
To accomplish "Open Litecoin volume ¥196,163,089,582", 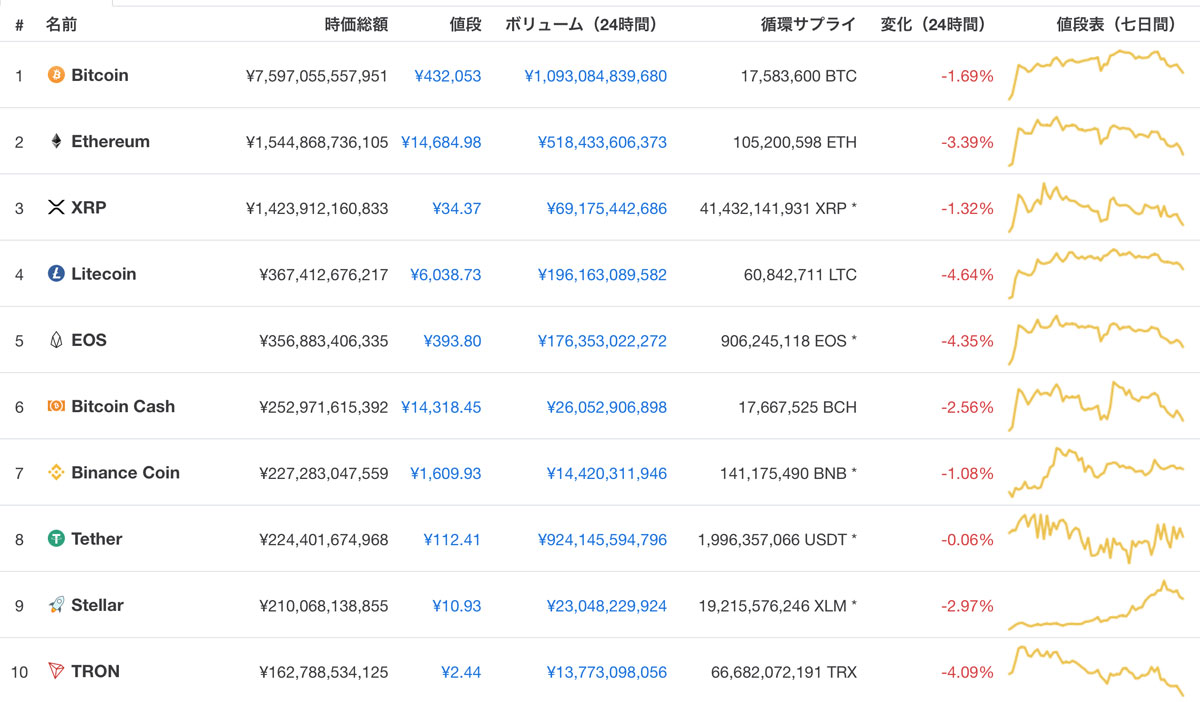I will point(601,274).
